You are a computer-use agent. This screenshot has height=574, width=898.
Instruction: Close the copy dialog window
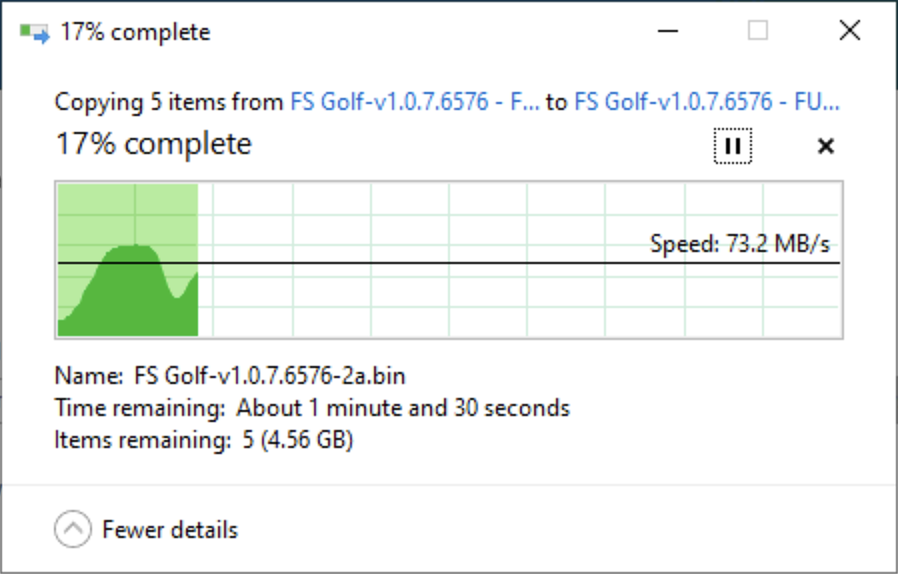click(850, 30)
